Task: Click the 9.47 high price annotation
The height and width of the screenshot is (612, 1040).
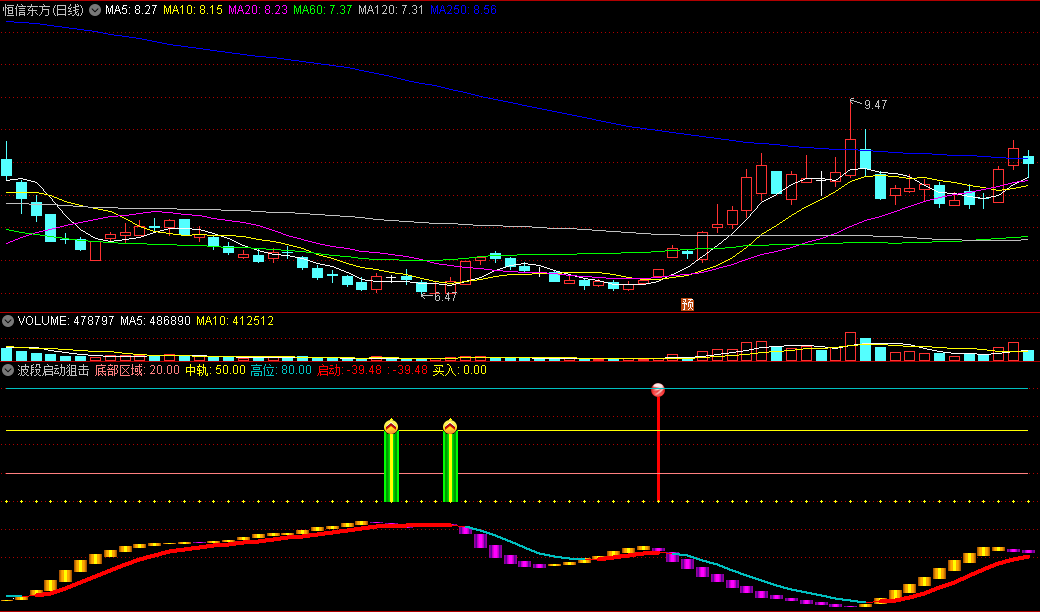Action: pos(876,105)
